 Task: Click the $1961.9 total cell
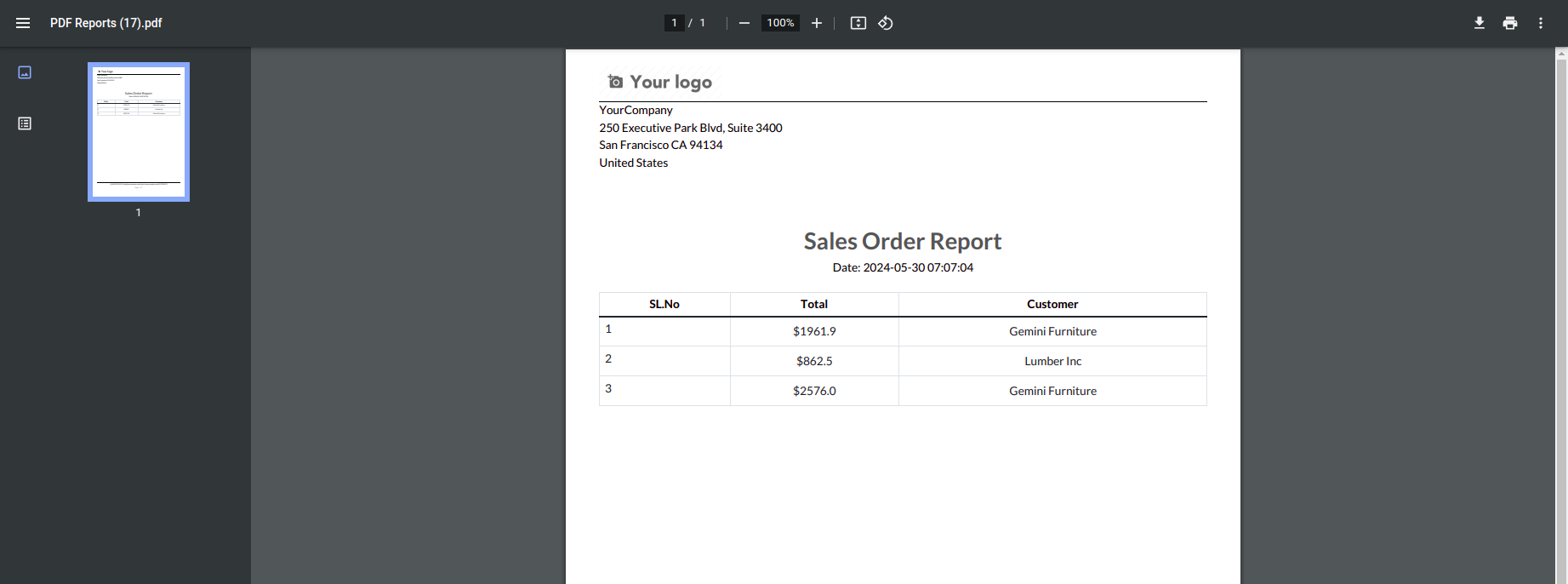tap(814, 331)
